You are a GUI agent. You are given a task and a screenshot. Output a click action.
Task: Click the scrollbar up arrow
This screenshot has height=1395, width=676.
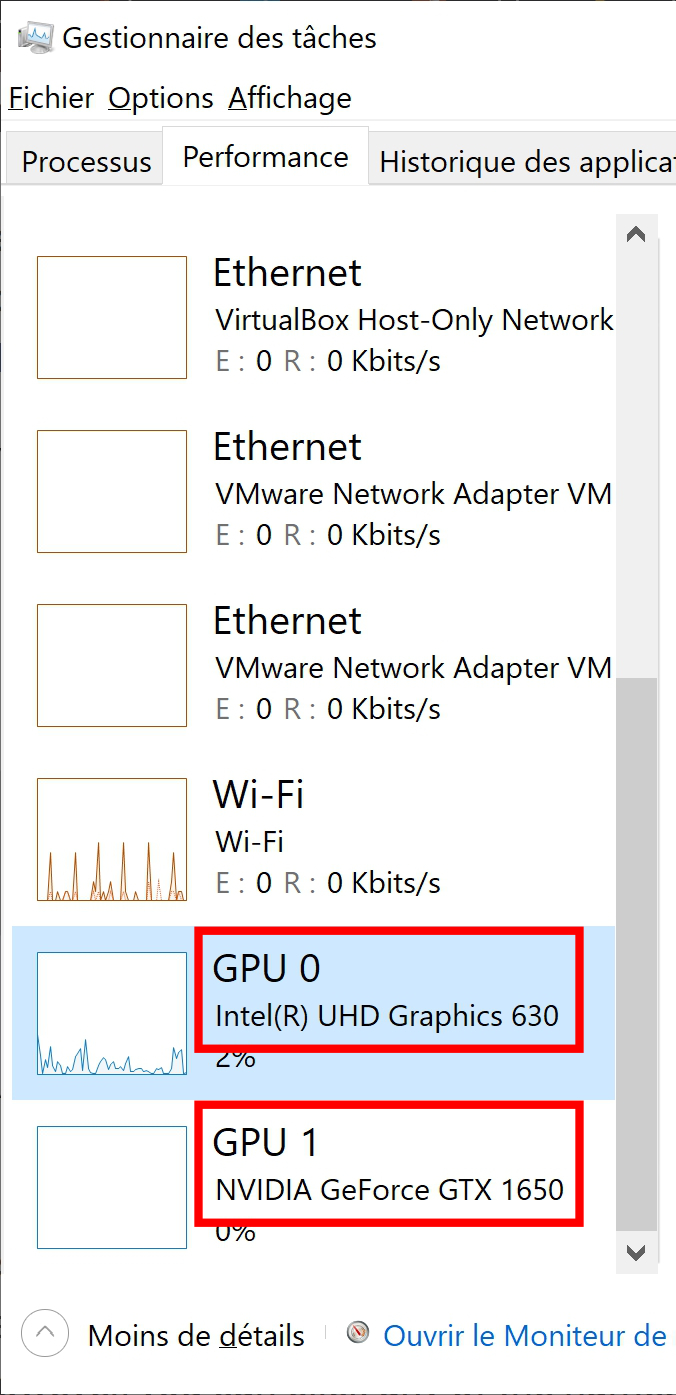click(636, 235)
